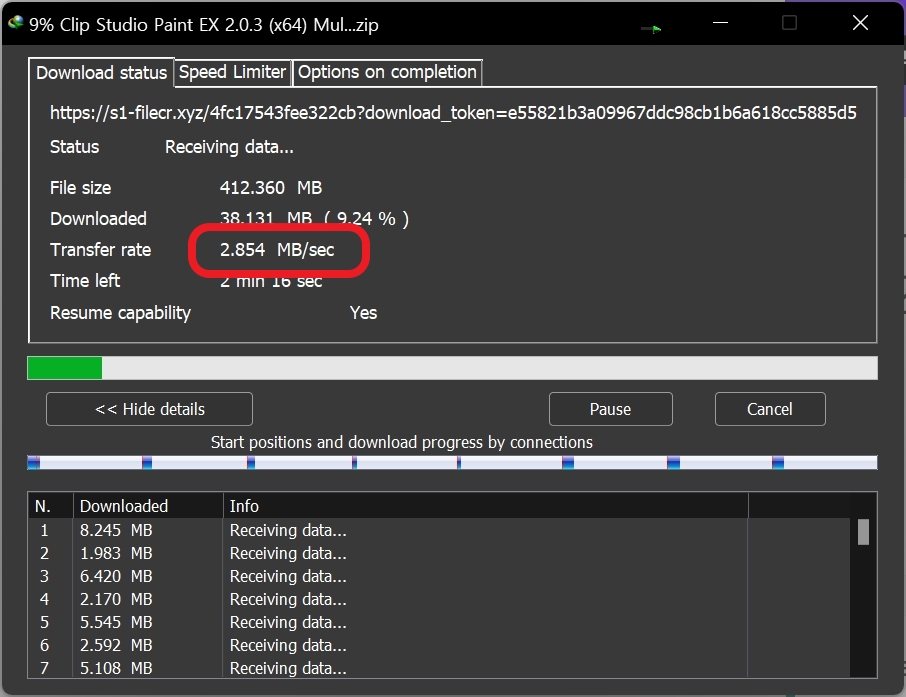This screenshot has width=906, height=697.
Task: Pause the download
Action: [x=610, y=409]
